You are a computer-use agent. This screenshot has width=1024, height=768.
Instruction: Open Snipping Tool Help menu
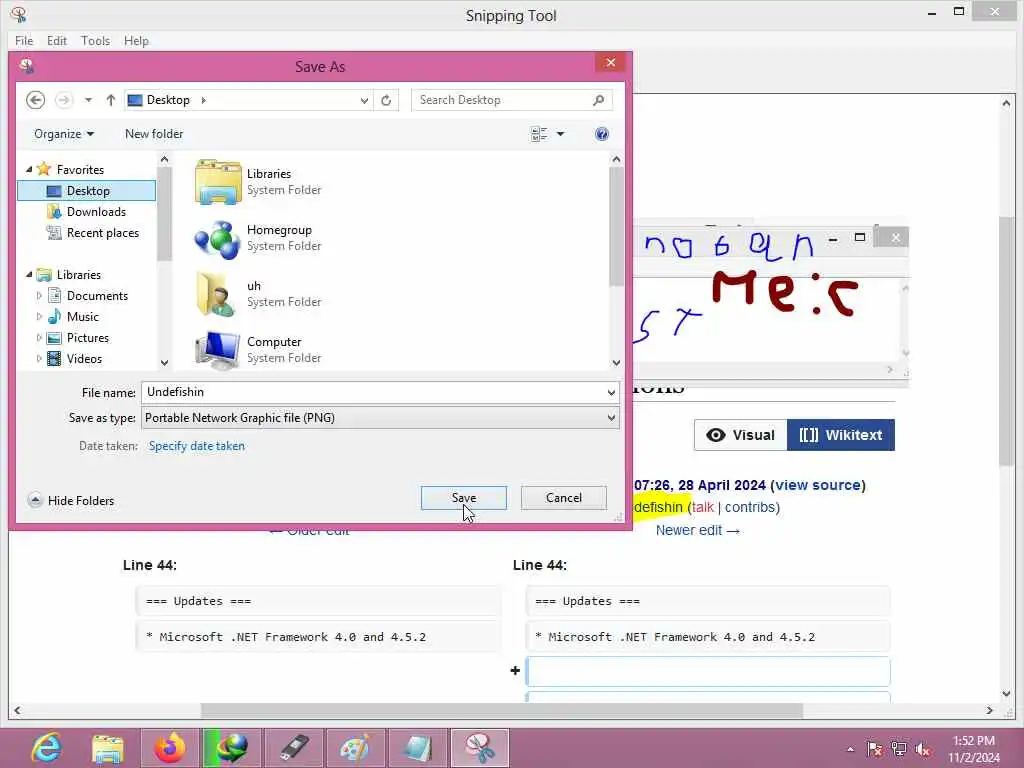(136, 40)
